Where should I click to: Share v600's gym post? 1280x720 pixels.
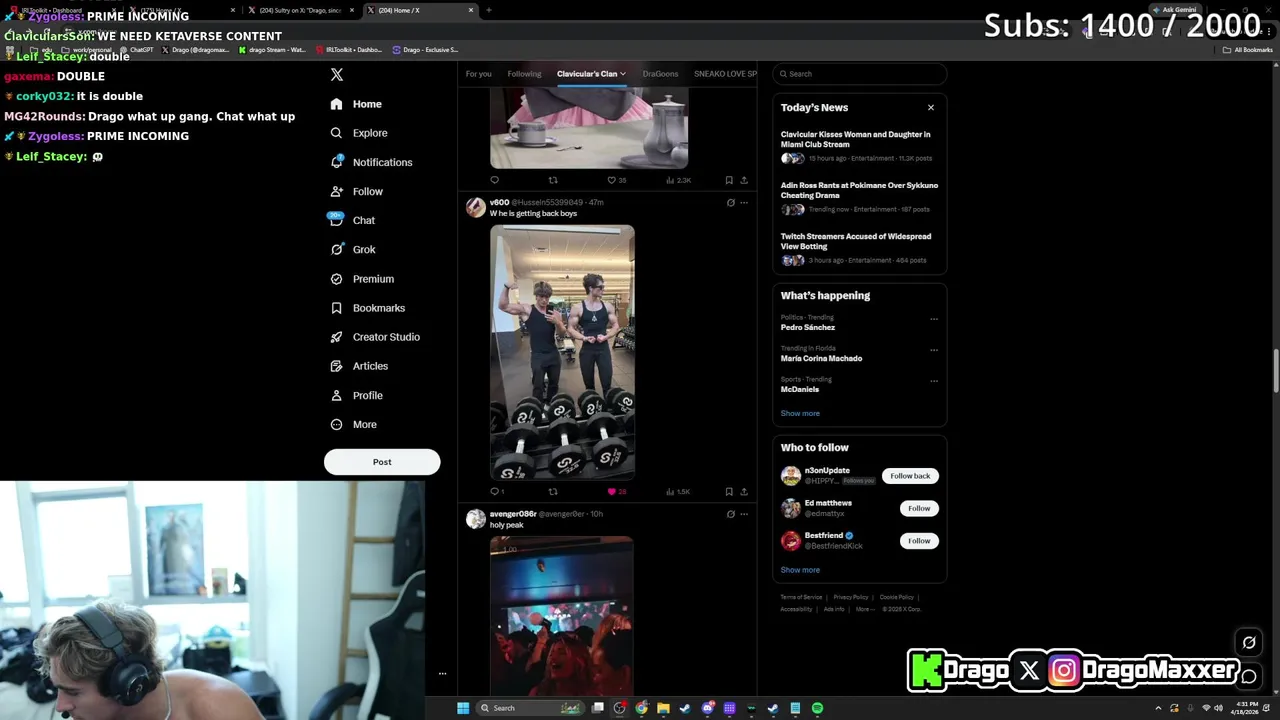click(x=743, y=491)
